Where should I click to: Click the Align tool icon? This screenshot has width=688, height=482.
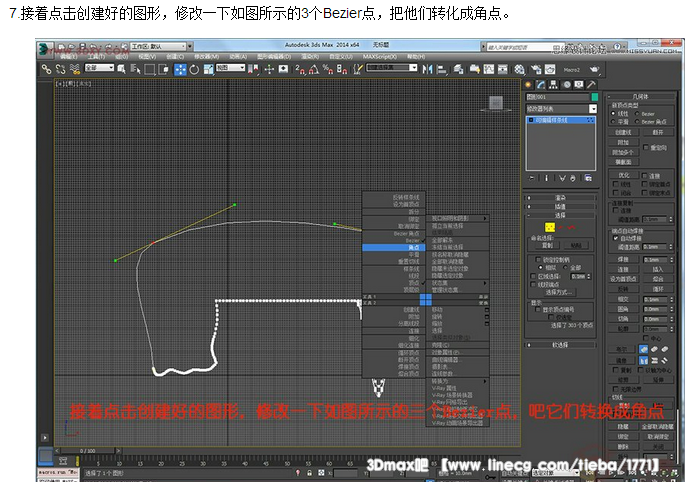click(442, 69)
